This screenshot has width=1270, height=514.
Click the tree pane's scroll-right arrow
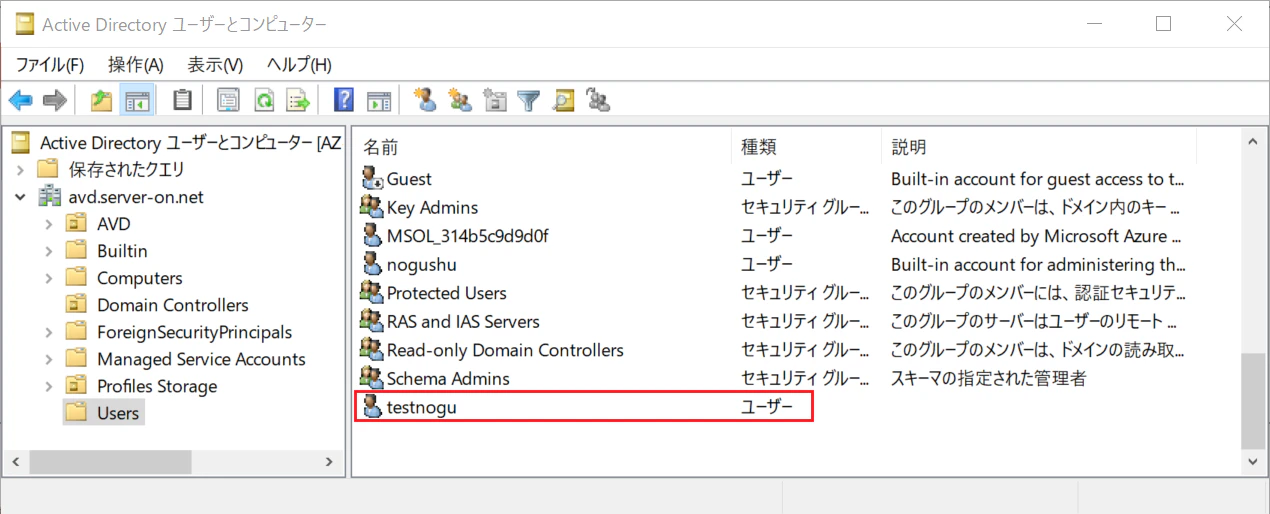point(328,462)
